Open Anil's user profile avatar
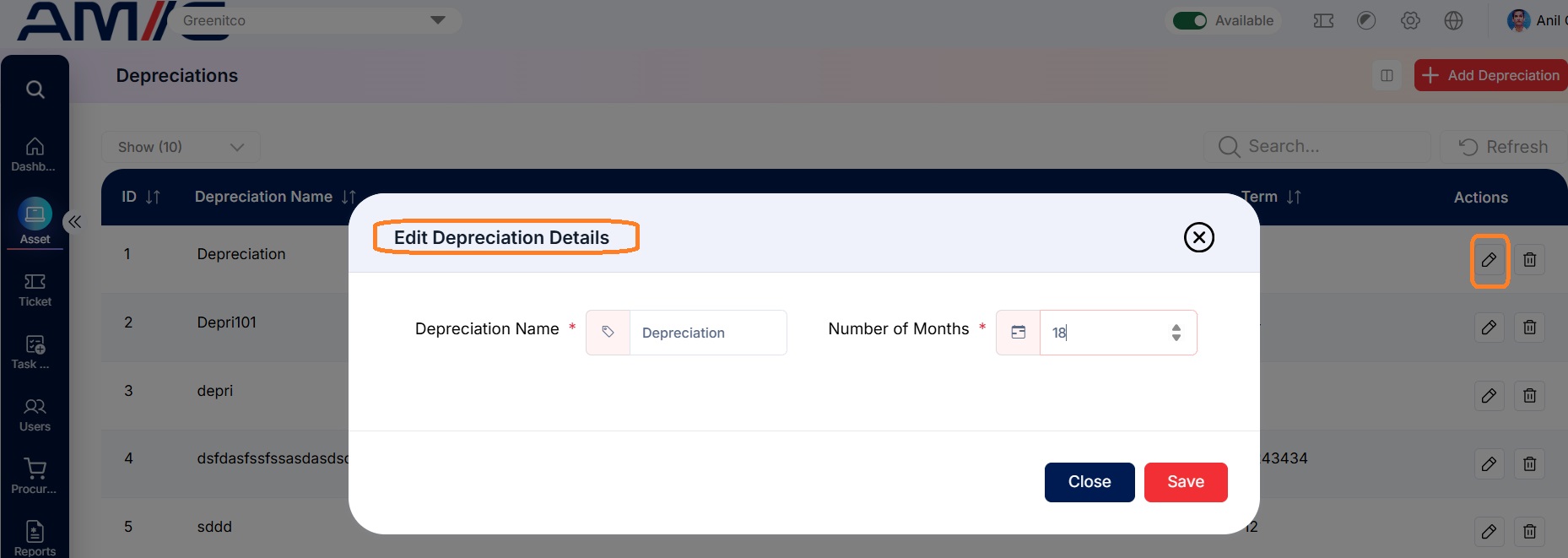This screenshot has height=558, width=1568. click(x=1518, y=20)
